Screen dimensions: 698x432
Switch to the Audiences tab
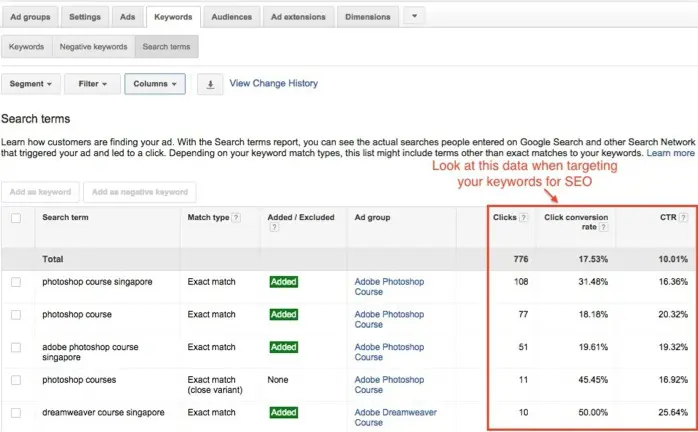231,17
